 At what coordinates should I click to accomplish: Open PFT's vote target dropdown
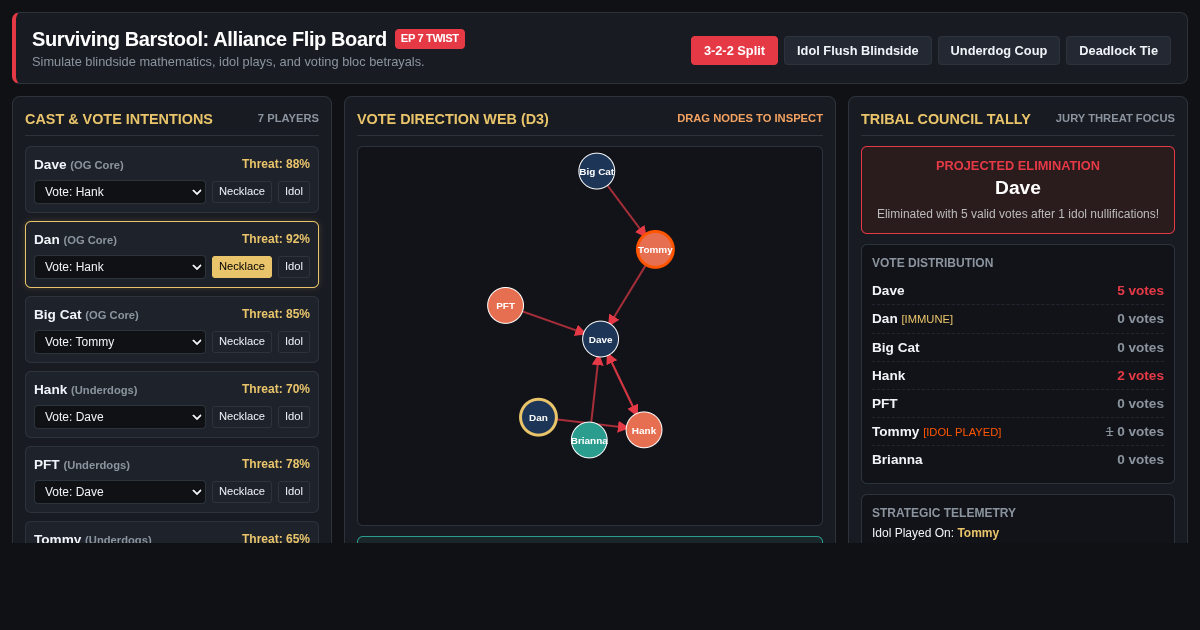(x=120, y=492)
